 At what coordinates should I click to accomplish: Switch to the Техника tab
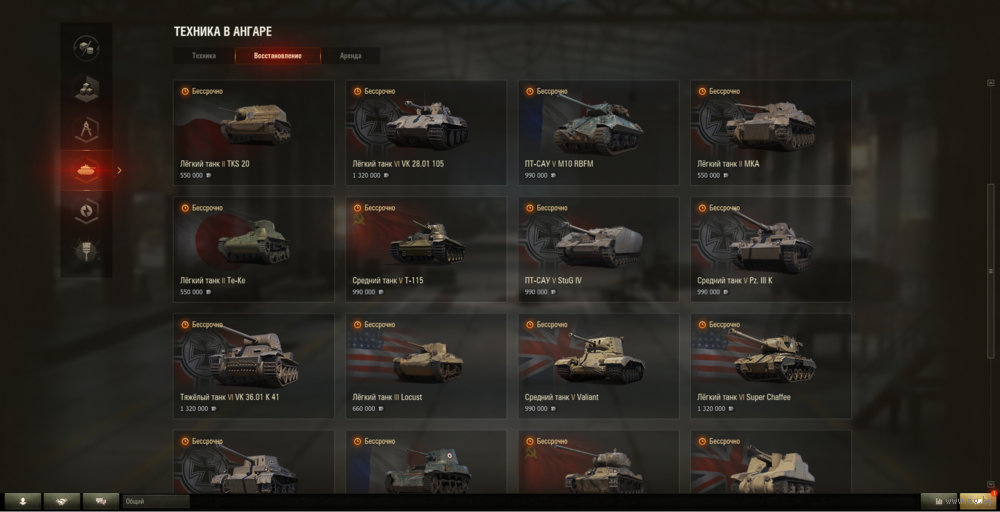pyautogui.click(x=204, y=55)
